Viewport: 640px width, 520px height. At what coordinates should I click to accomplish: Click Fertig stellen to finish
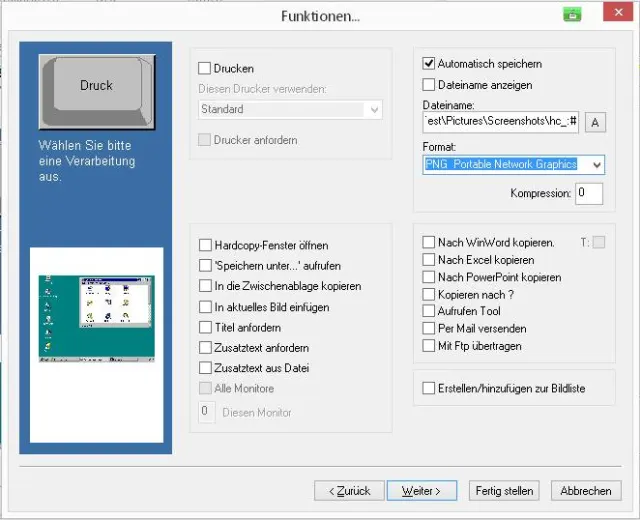click(x=504, y=491)
